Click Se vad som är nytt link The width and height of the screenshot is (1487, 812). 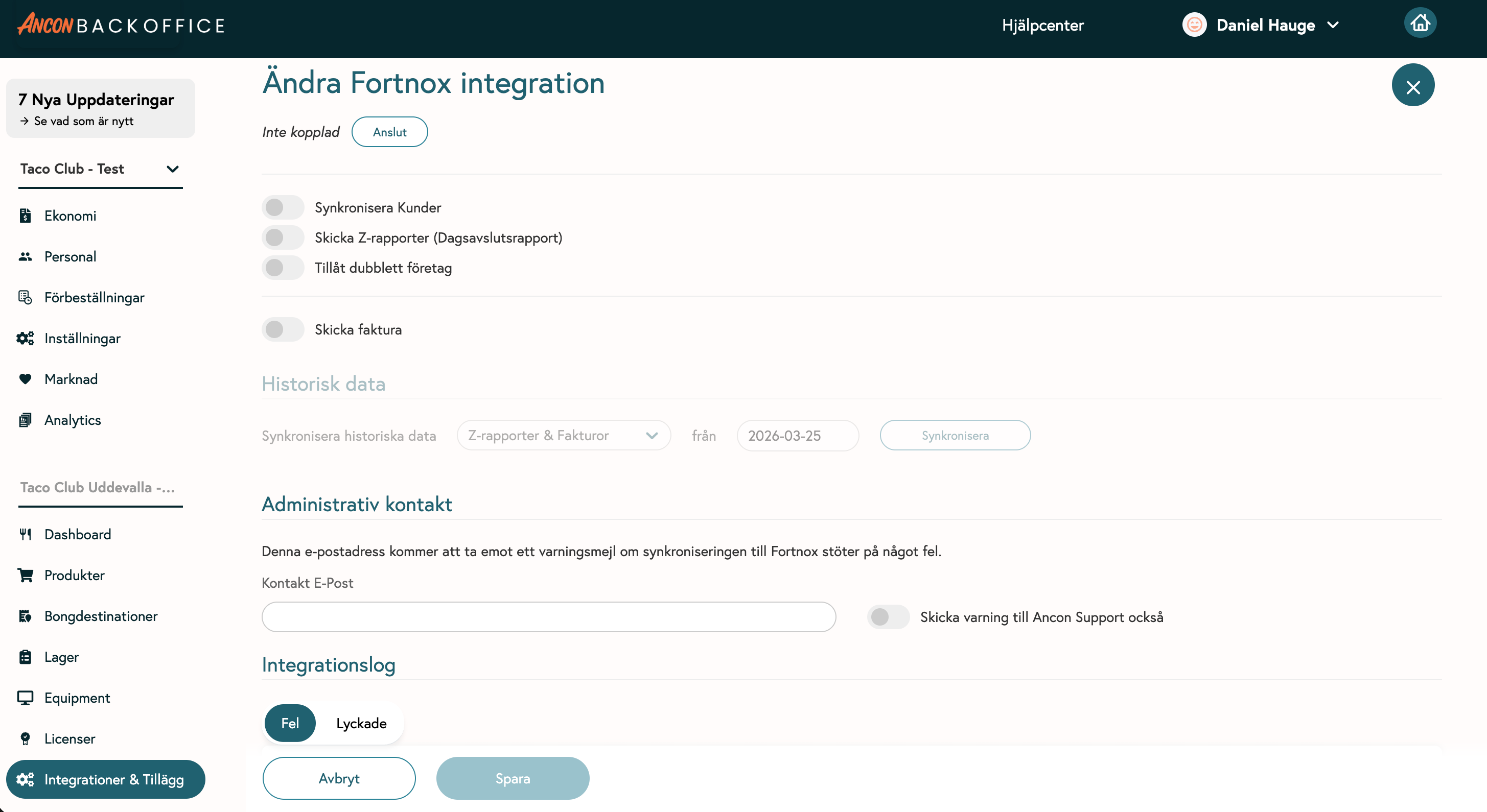[x=84, y=121]
